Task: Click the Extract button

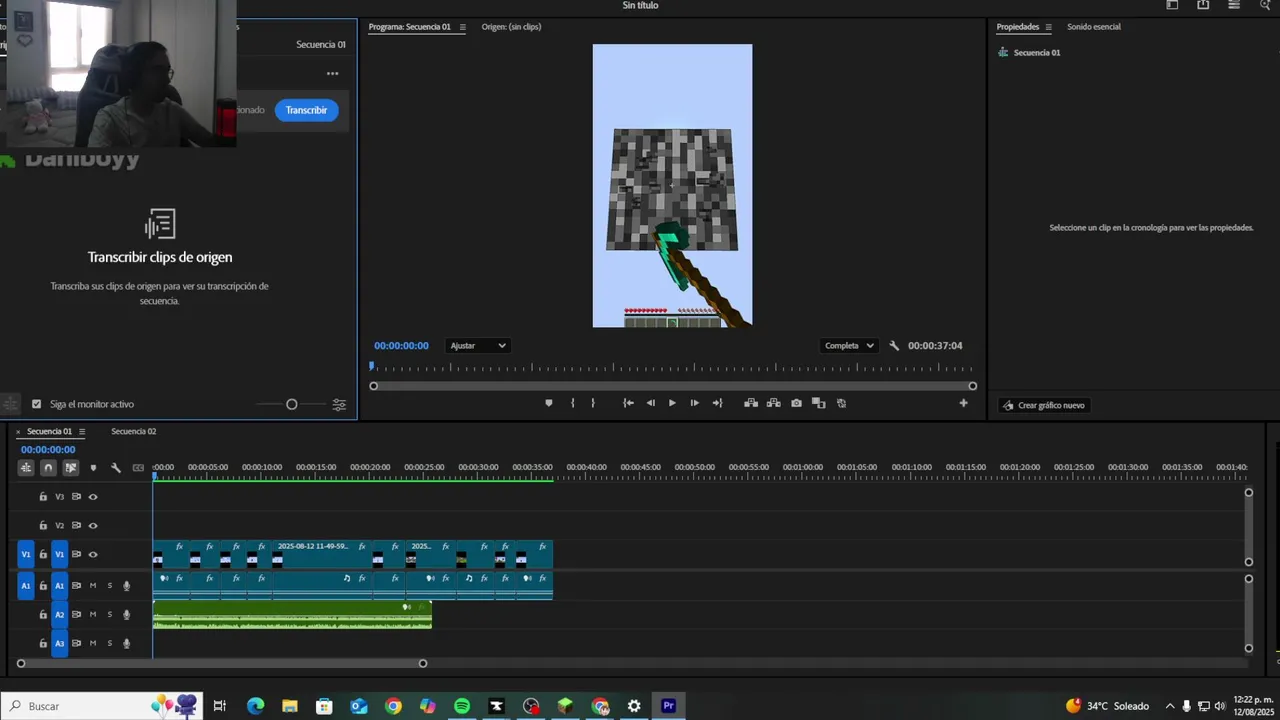Action: [x=773, y=403]
